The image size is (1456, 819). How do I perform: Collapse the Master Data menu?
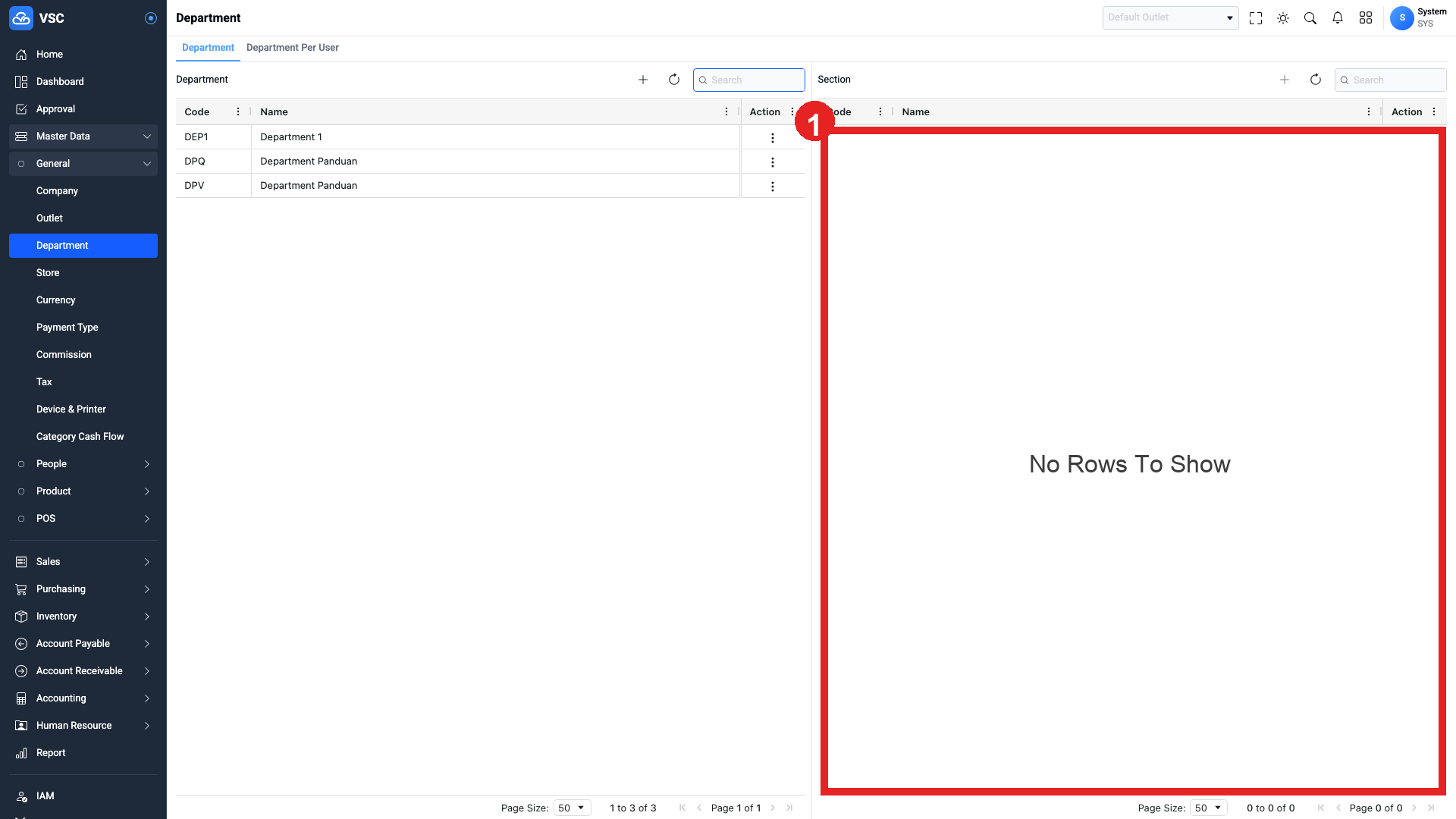pos(83,136)
